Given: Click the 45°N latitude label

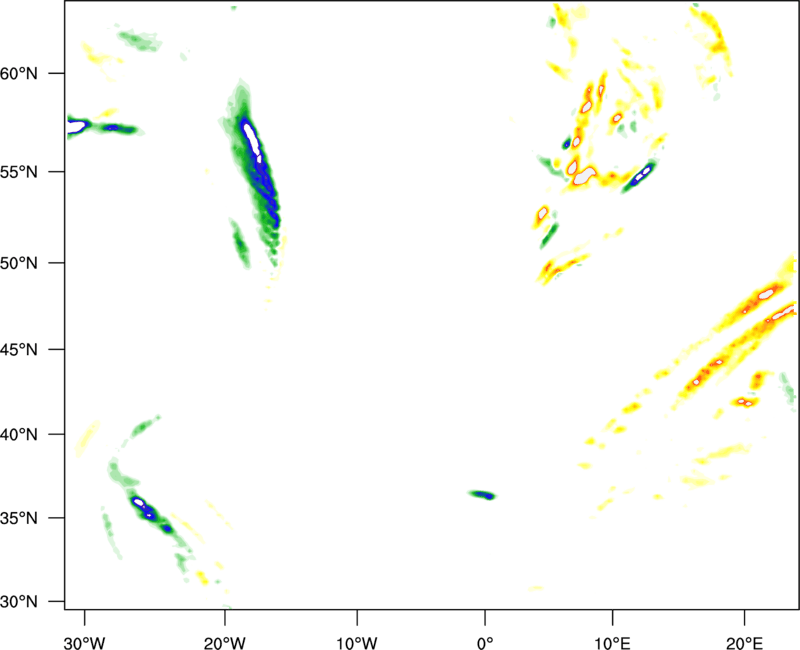Looking at the screenshot, I should click(x=19, y=349).
